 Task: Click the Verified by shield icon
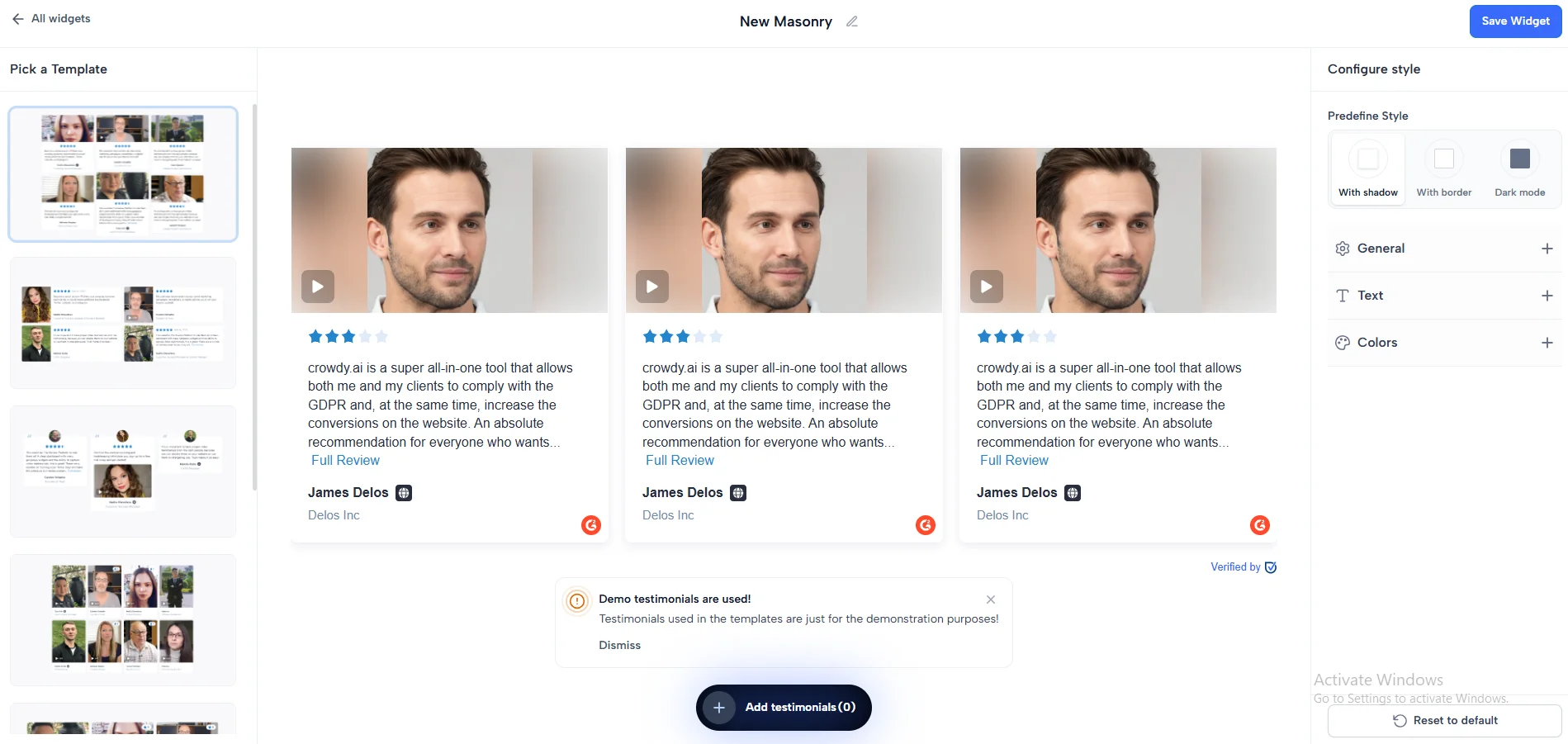click(x=1271, y=567)
